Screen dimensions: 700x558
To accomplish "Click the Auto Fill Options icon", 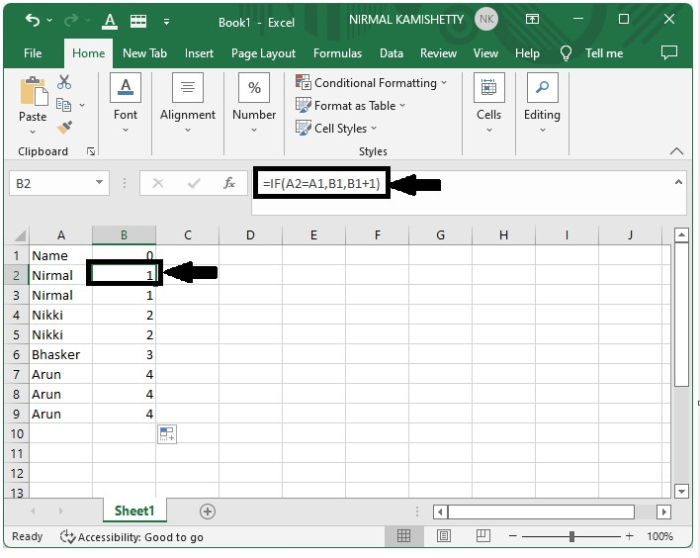I will tap(167, 434).
